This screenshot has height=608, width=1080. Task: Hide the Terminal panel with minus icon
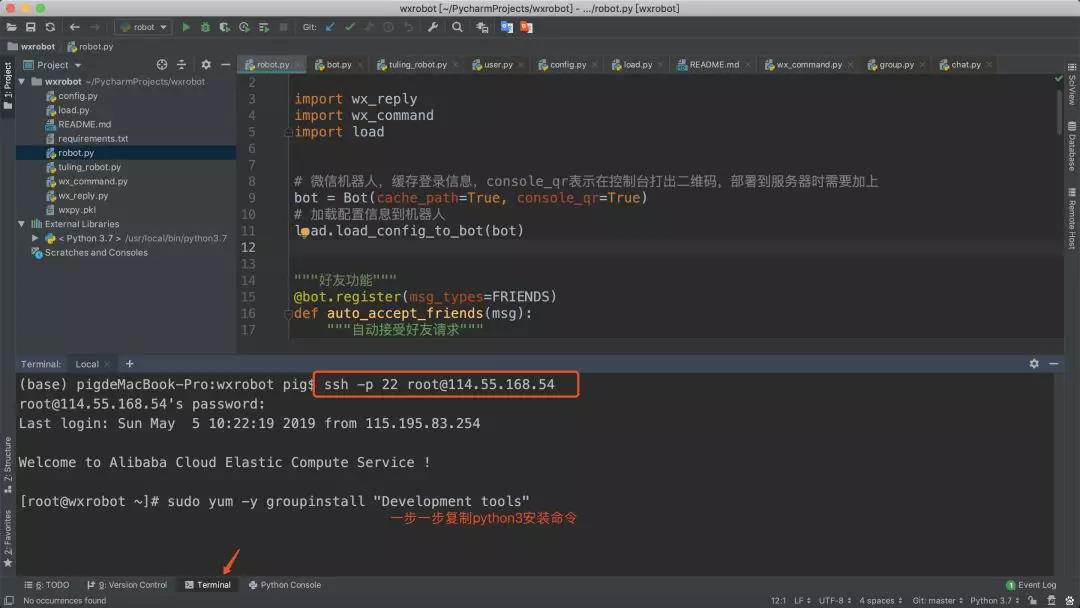click(x=1054, y=364)
